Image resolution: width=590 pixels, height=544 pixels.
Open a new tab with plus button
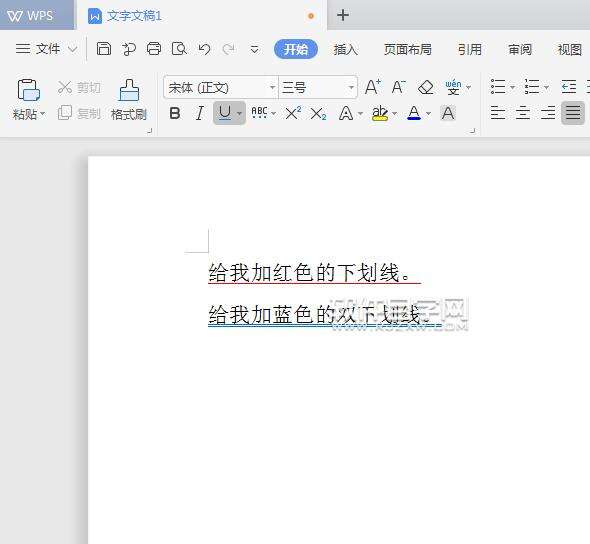point(343,15)
